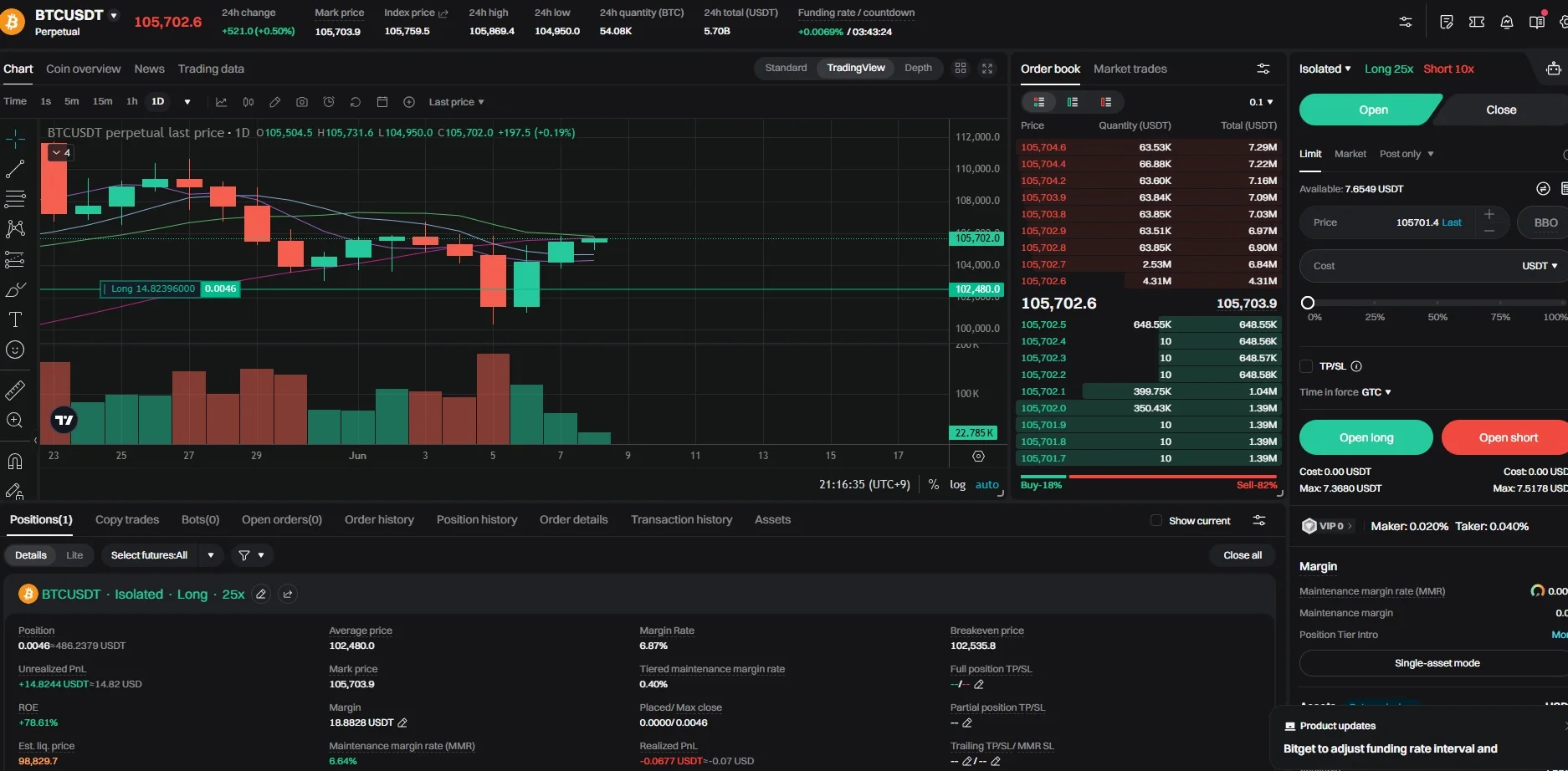1568x771 pixels.
Task: Share the BTCUSDT position
Action: tap(288, 594)
